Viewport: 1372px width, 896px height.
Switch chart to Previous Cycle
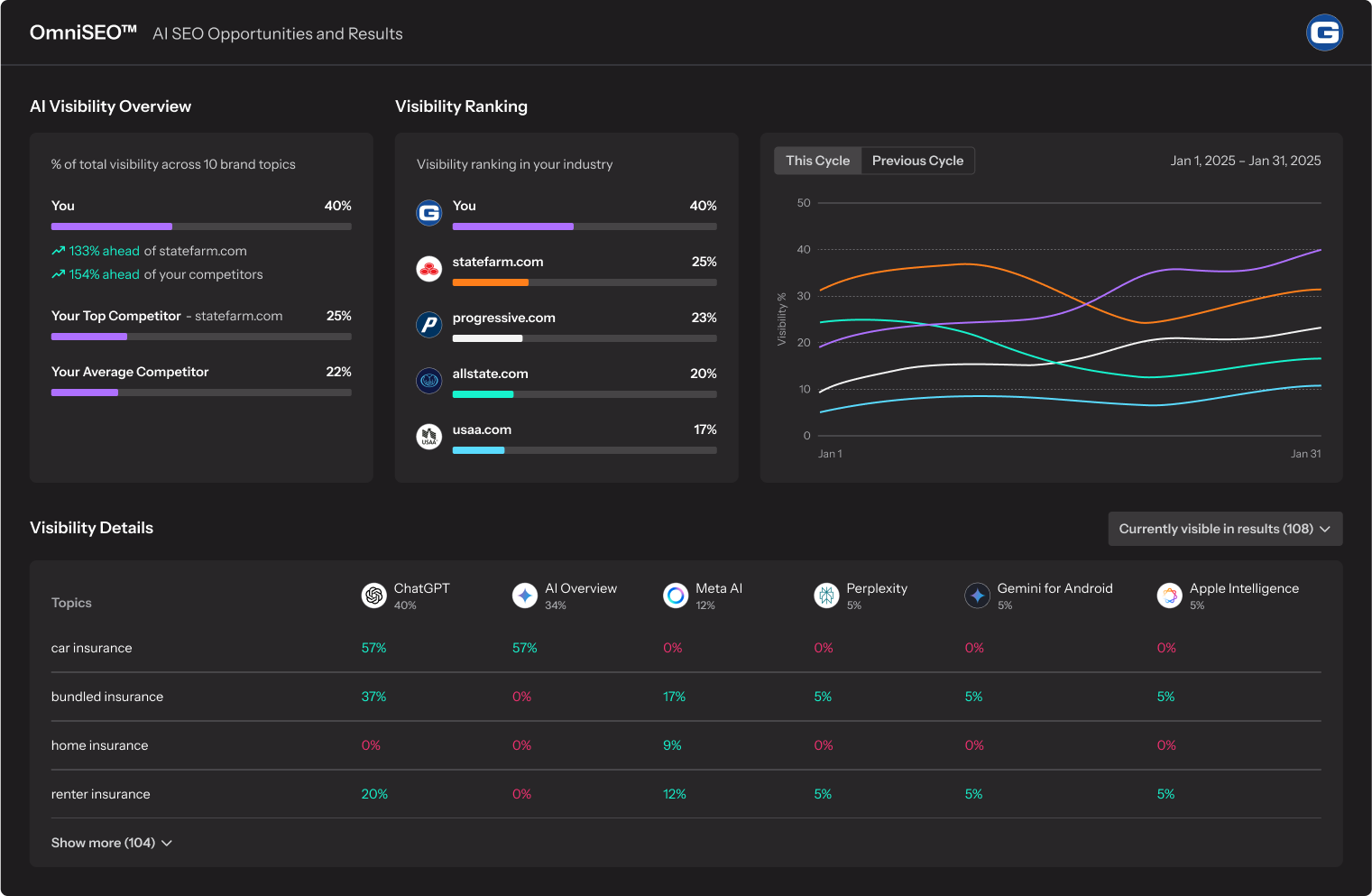coord(917,161)
